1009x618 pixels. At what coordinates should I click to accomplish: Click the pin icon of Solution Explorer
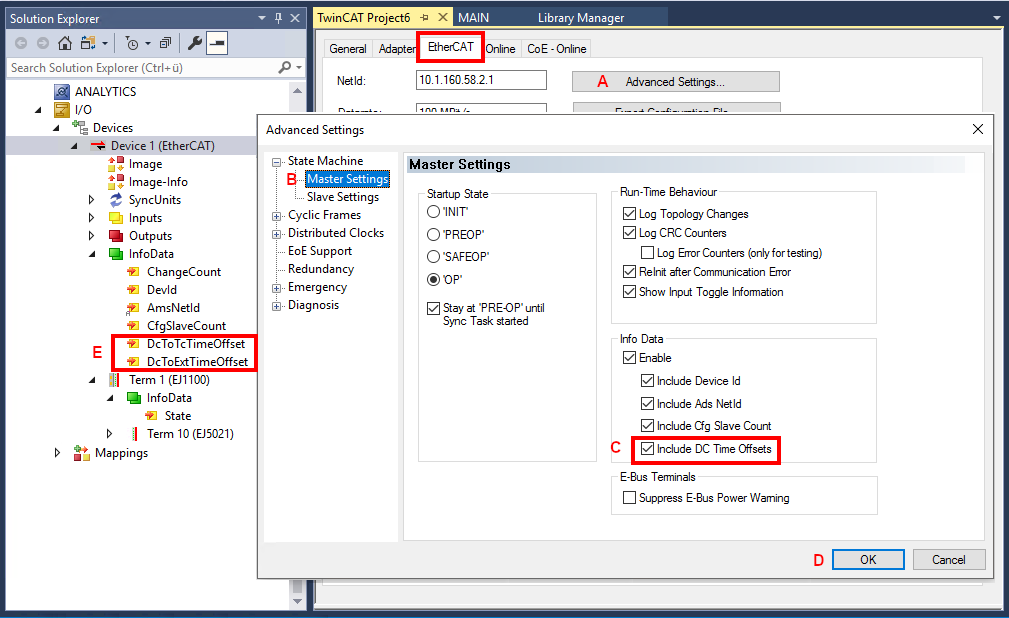[278, 18]
